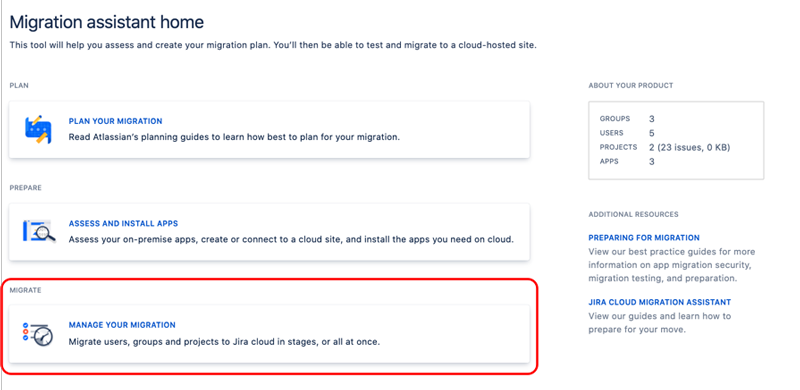Select the card text about migrating users and groups
The height and width of the screenshot is (390, 800).
coord(224,342)
